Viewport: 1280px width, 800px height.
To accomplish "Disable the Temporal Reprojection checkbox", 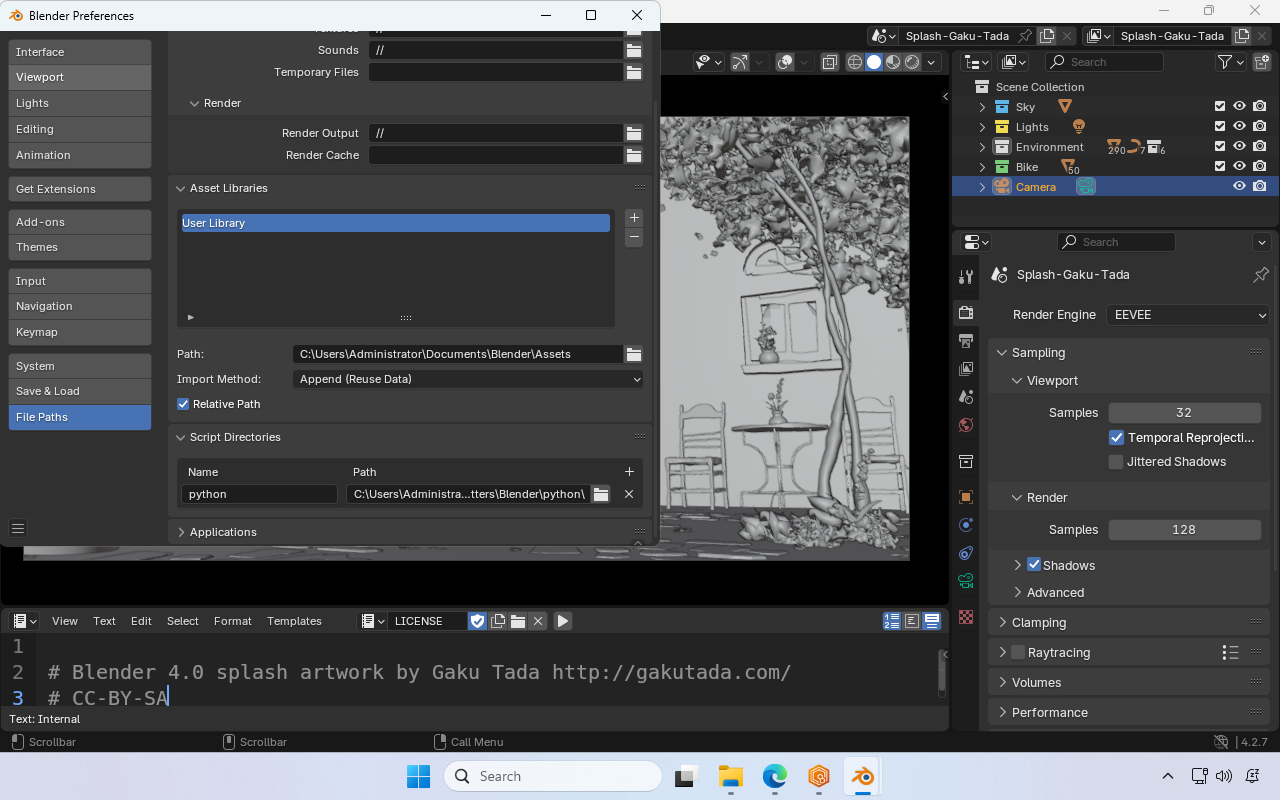I will [x=1116, y=438].
